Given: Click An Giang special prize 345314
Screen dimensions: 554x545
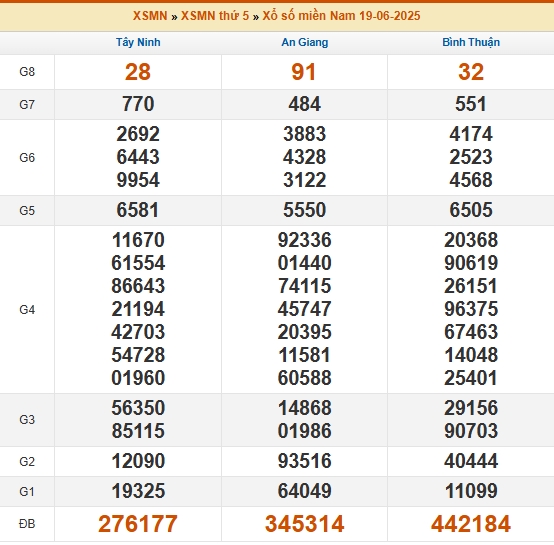Looking at the screenshot, I should [305, 523].
